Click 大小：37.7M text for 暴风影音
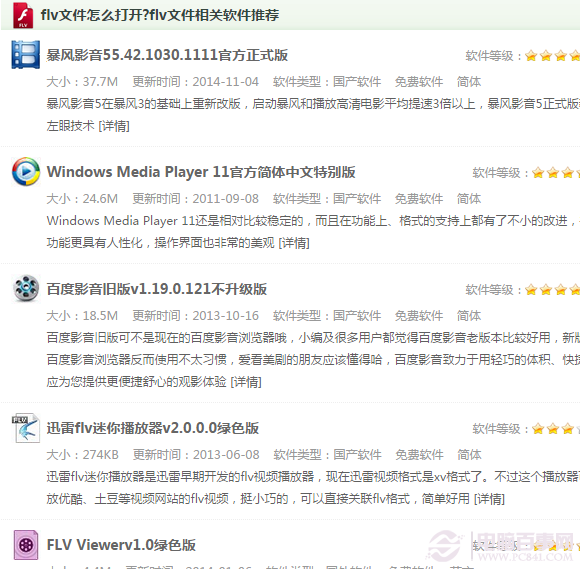580x569 pixels. click(82, 82)
